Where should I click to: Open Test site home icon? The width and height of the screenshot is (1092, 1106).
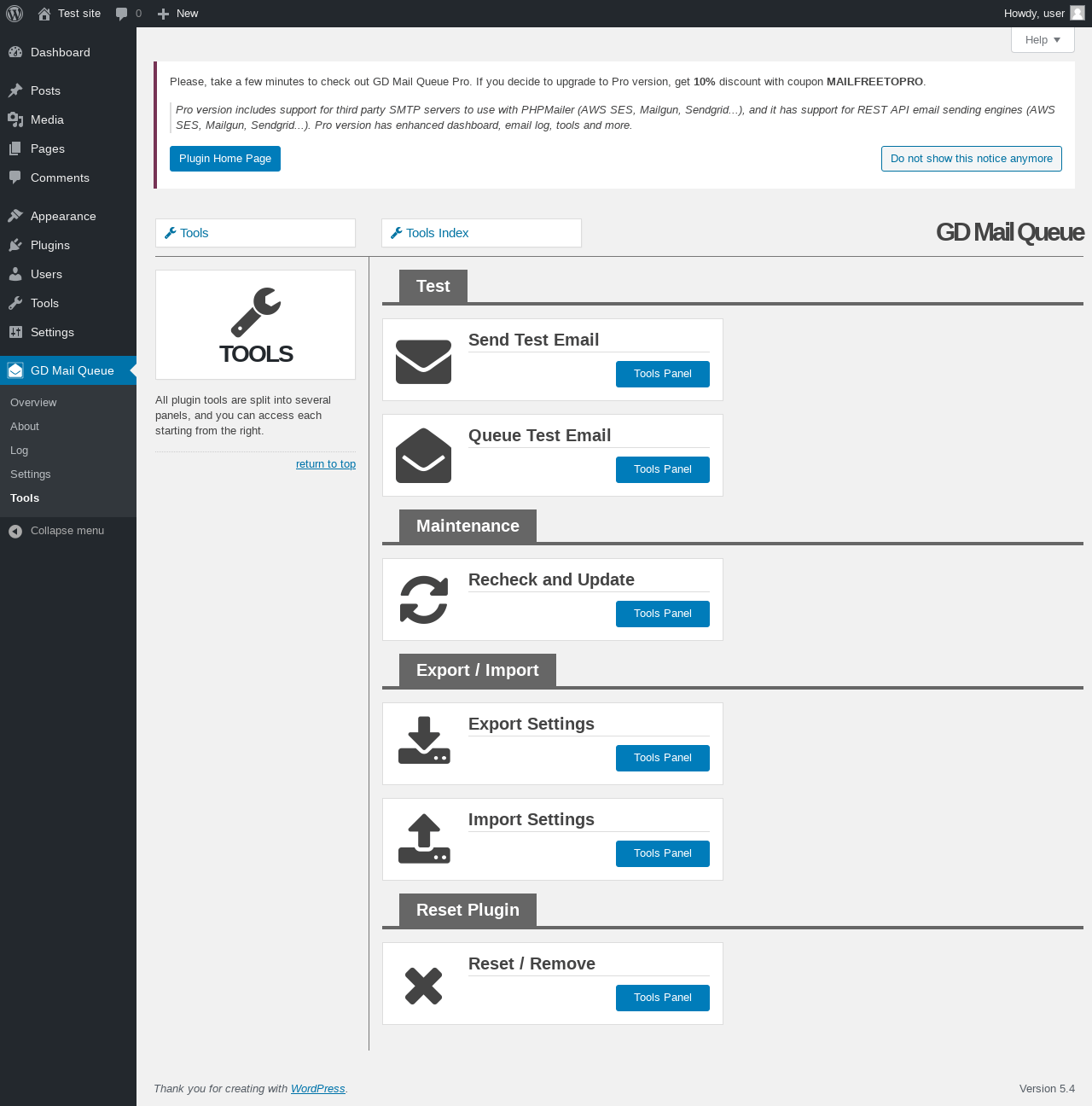tap(44, 14)
